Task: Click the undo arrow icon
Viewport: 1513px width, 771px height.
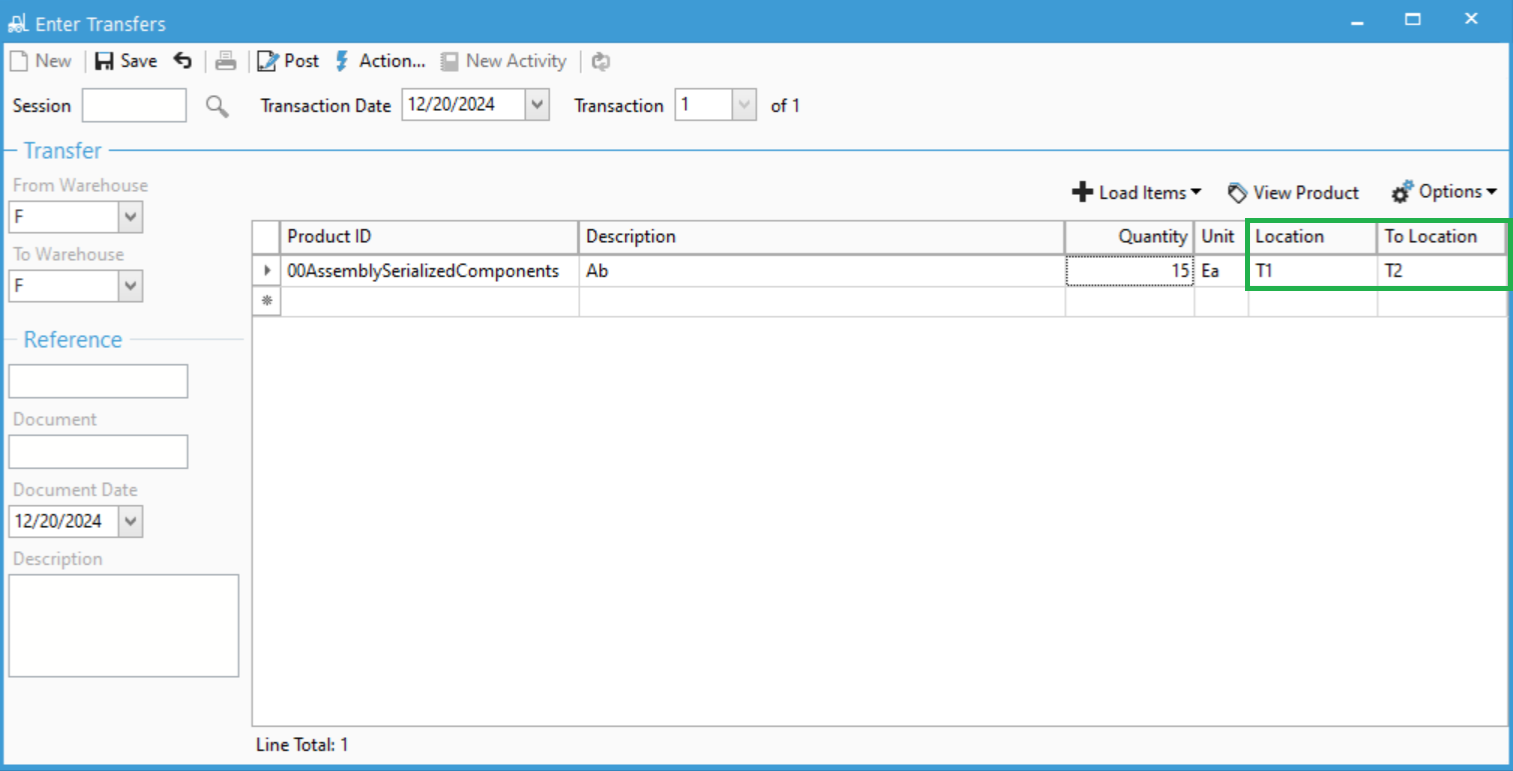Action: tap(182, 61)
